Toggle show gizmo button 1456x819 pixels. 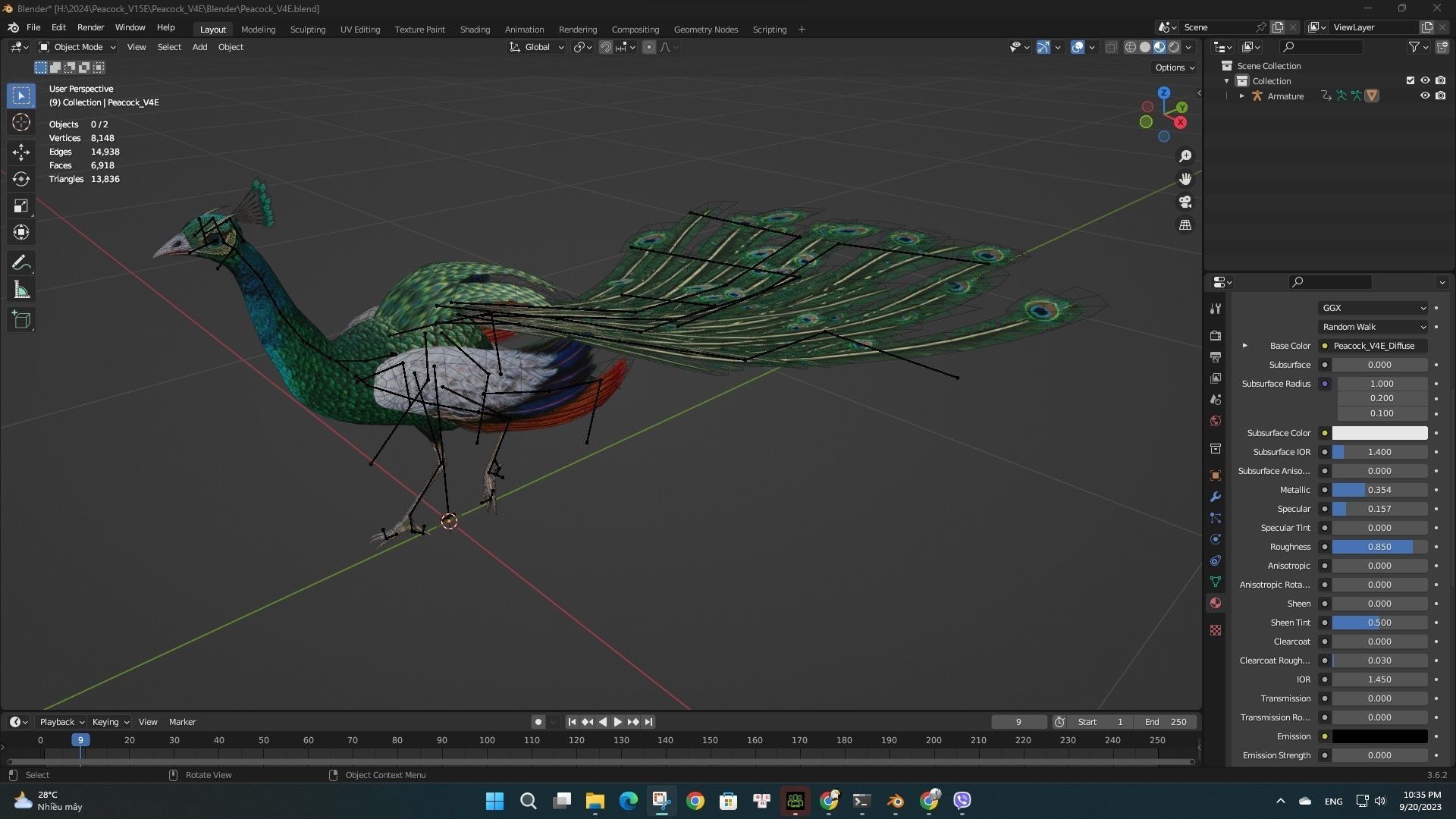click(x=1043, y=47)
